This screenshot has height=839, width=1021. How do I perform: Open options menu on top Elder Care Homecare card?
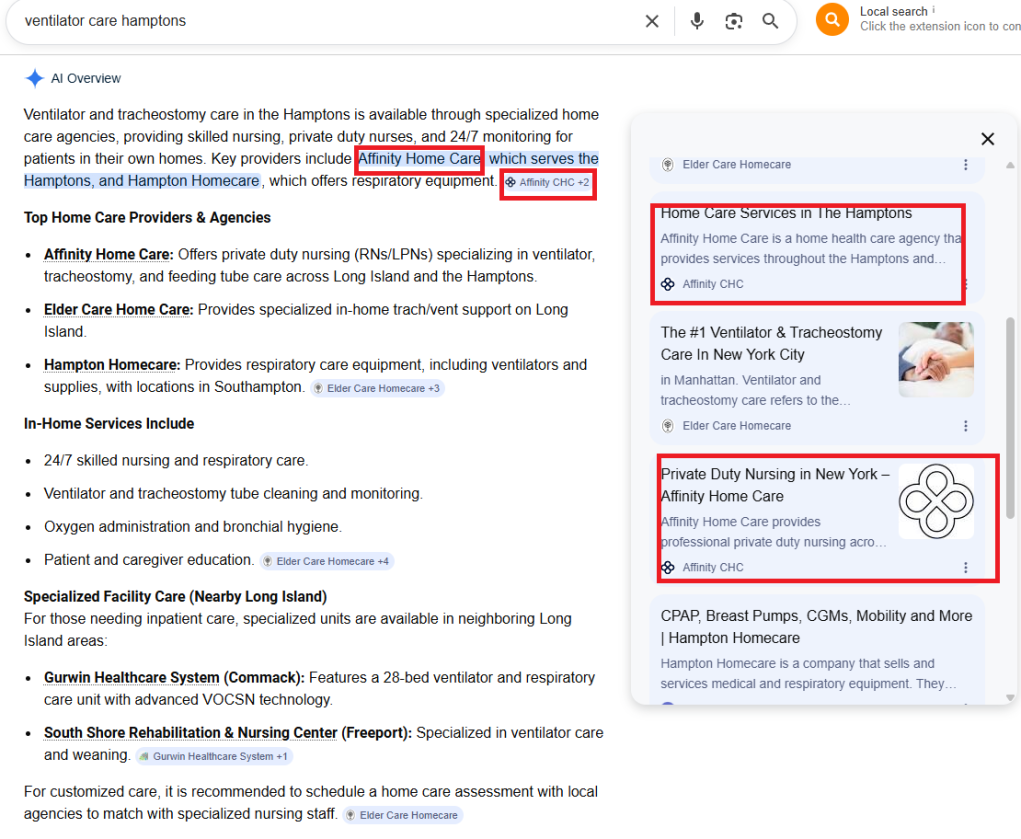pos(965,165)
